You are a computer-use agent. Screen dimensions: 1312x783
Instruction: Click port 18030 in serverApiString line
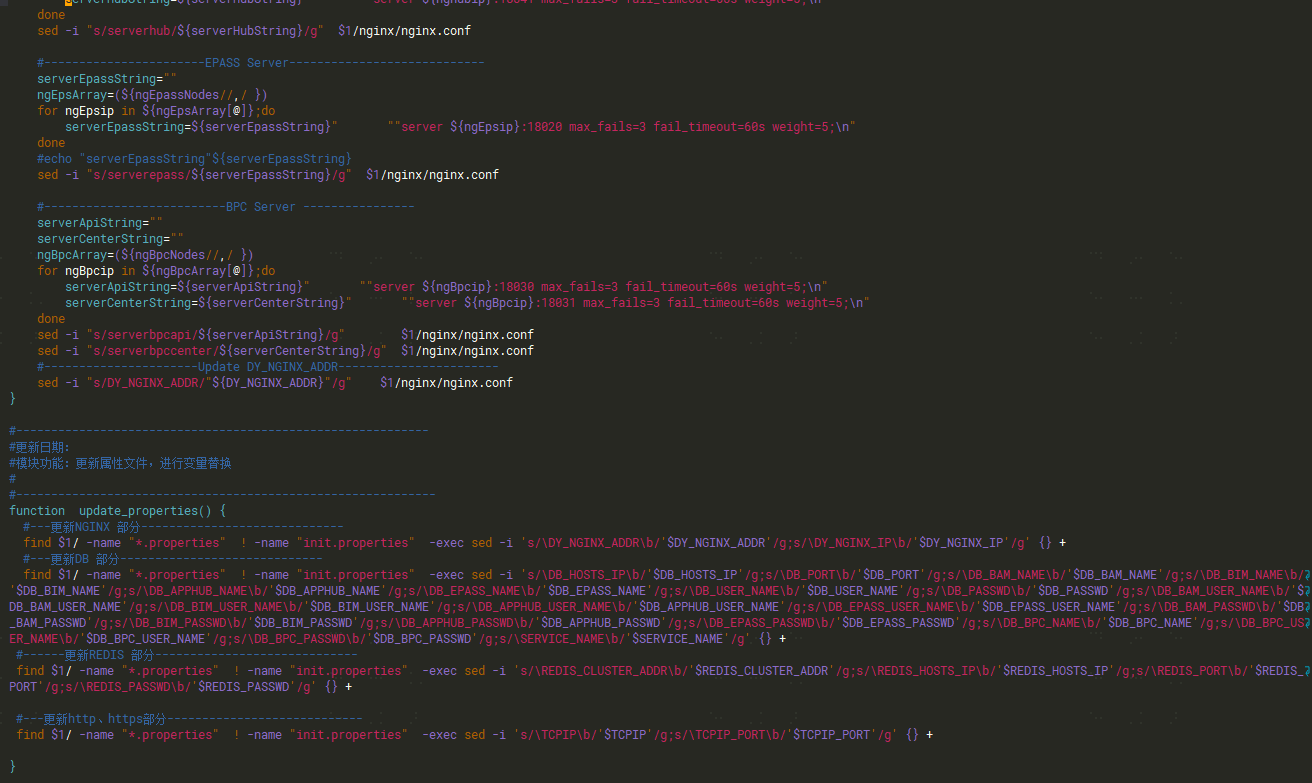pos(516,287)
